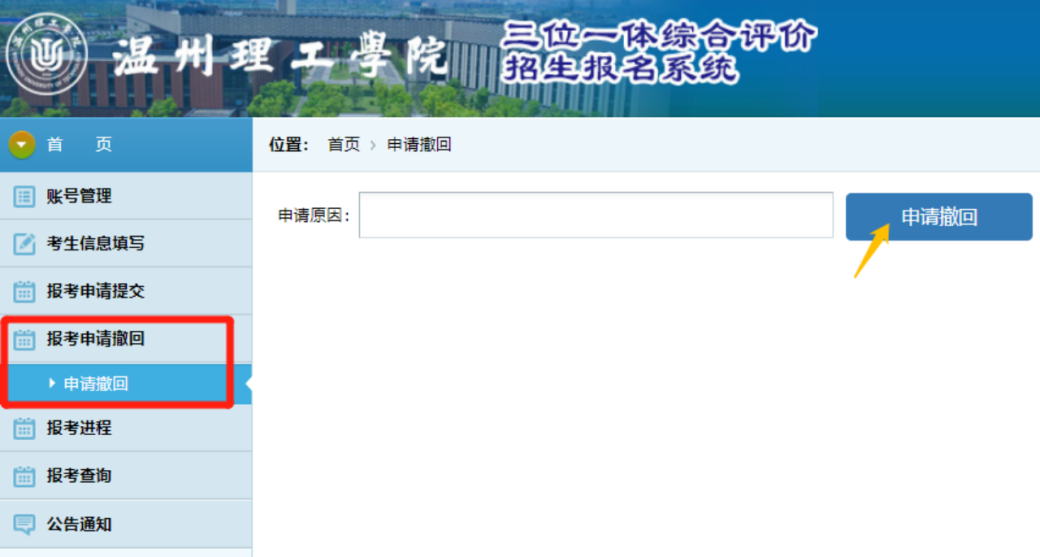Screen dimensions: 1040x557
Task: Click the calendar icon for 报考查询
Action: tap(24, 477)
